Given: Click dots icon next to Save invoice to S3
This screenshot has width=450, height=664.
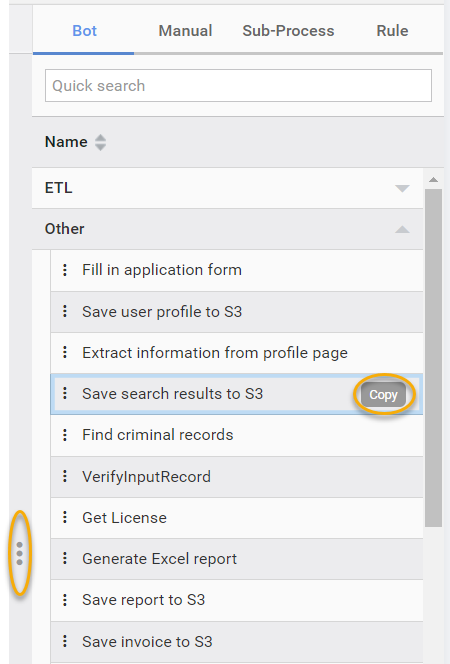Looking at the screenshot, I should (65, 641).
